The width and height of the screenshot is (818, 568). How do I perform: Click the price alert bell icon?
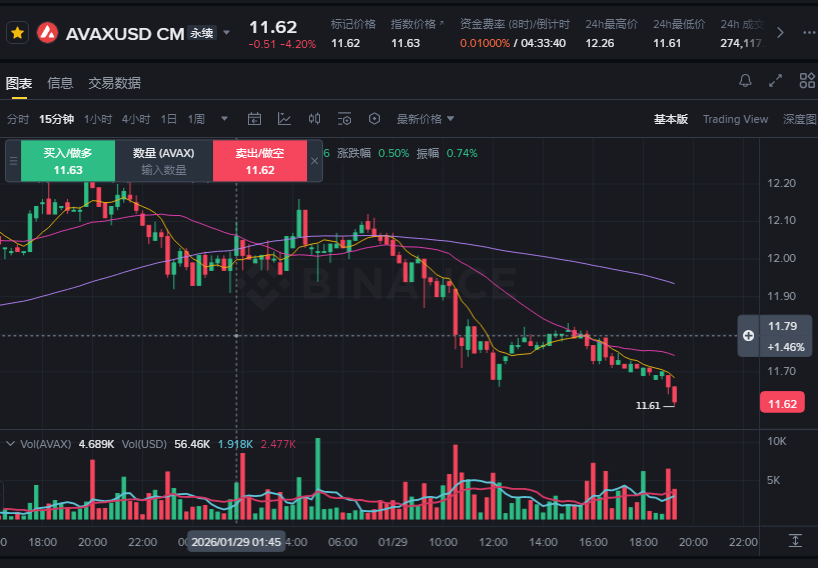745,81
